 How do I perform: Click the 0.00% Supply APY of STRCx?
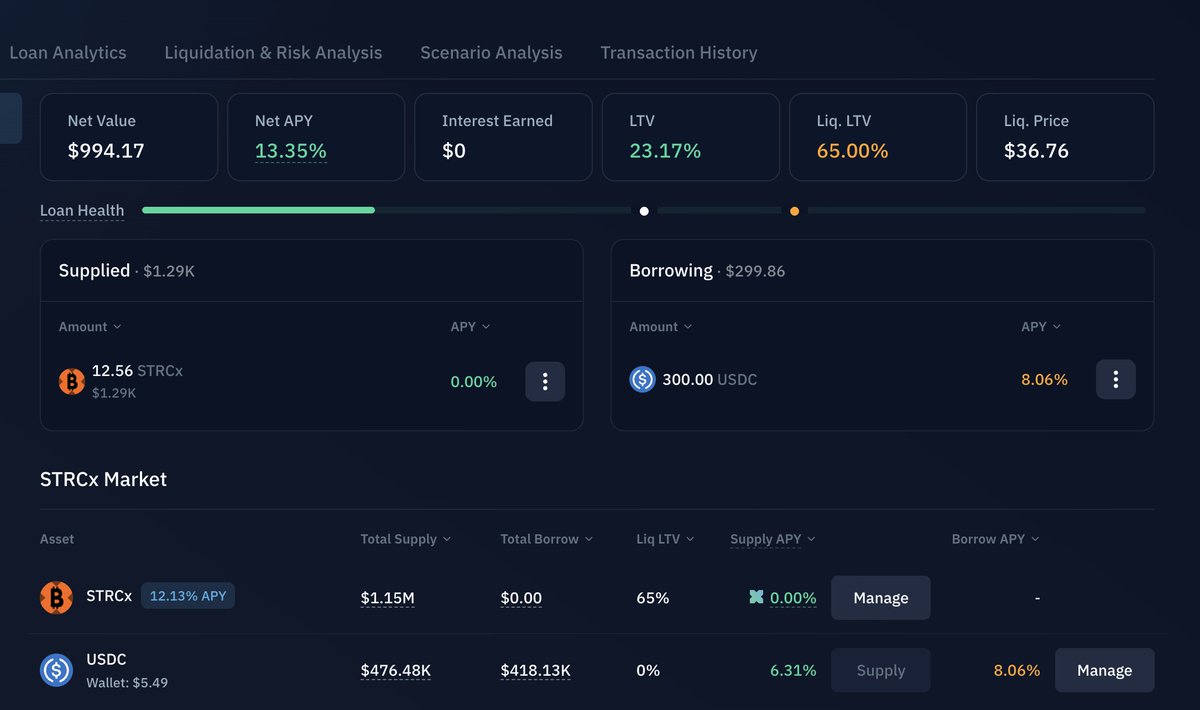[793, 598]
